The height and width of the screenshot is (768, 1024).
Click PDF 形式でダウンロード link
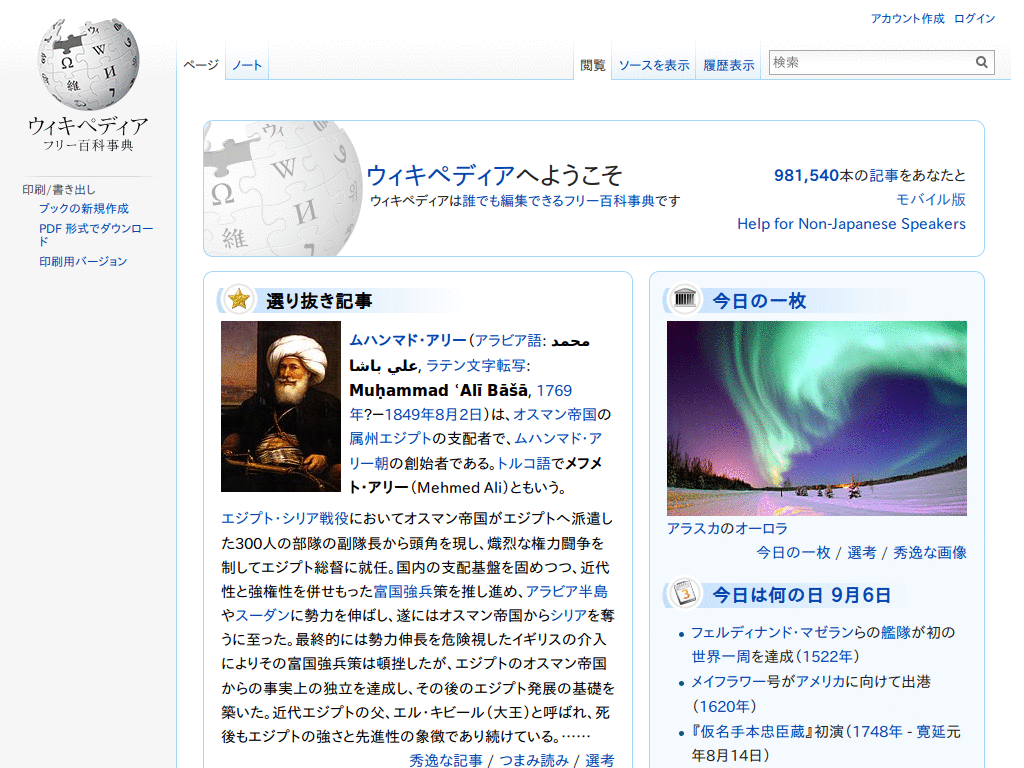[x=96, y=234]
